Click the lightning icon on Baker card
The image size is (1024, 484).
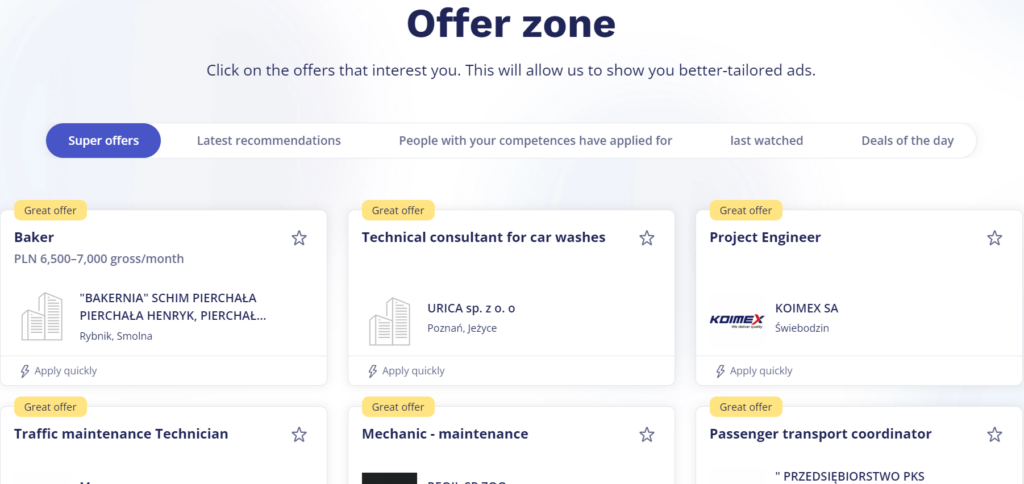pyautogui.click(x=25, y=371)
